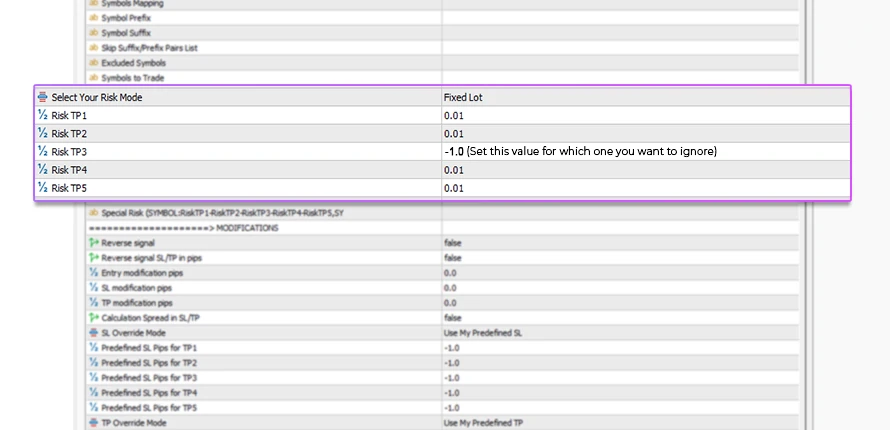The width and height of the screenshot is (890, 430).
Task: Click the enum icon beside Select Your Risk Mode
Action: [42, 98]
